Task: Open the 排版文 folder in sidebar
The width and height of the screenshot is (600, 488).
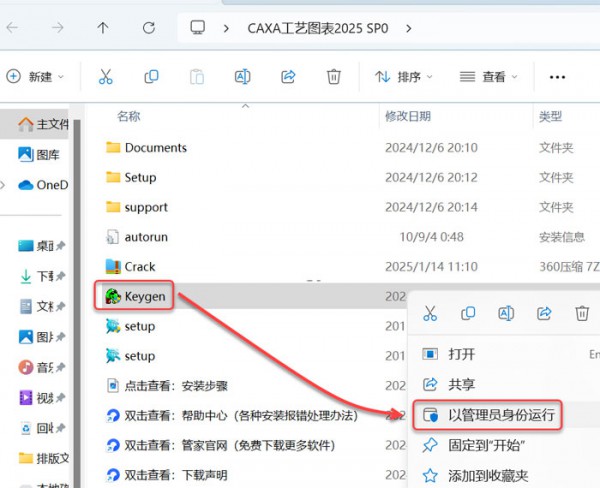Action: 44,458
